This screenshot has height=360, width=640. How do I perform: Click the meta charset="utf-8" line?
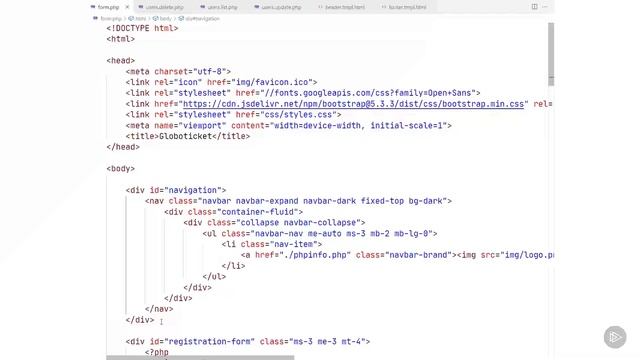pyautogui.click(x=178, y=71)
